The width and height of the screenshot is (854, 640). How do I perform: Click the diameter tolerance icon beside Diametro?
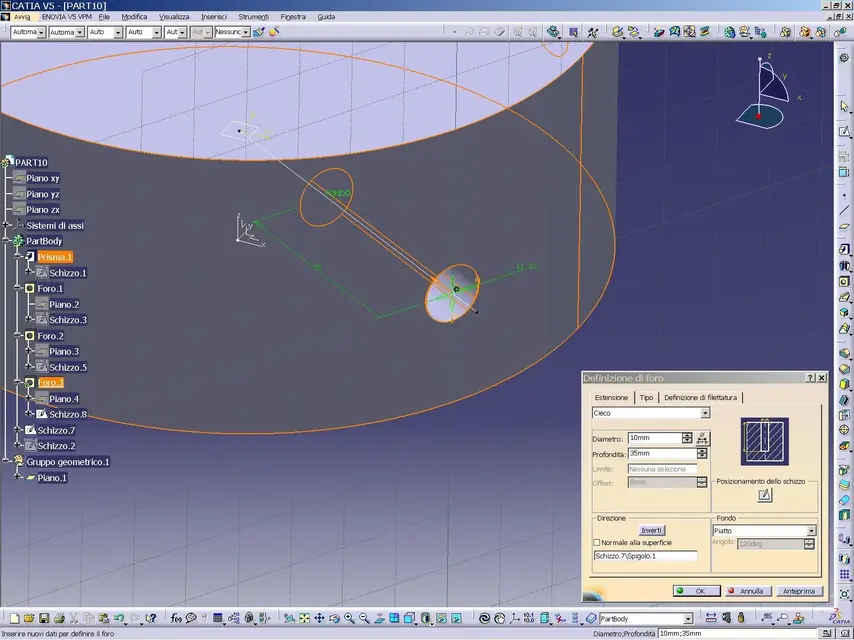[x=702, y=438]
